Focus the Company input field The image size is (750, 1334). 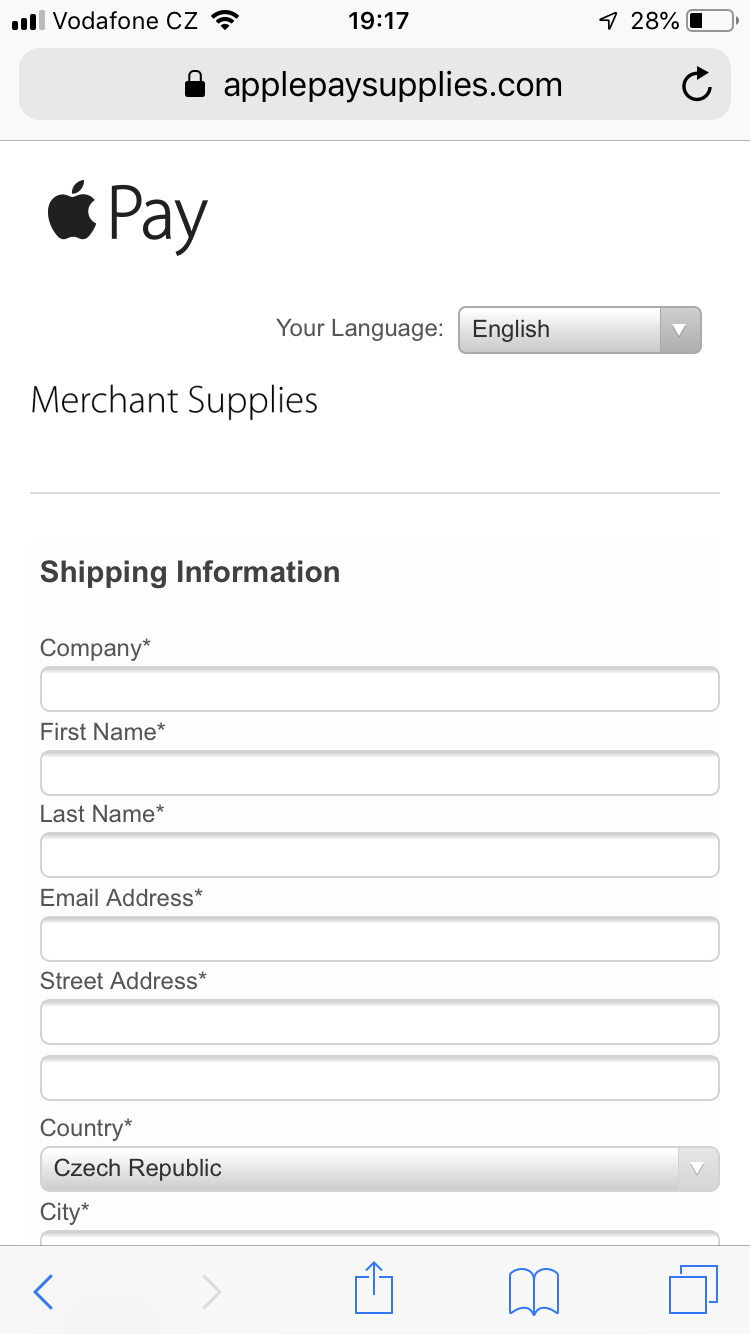click(379, 690)
